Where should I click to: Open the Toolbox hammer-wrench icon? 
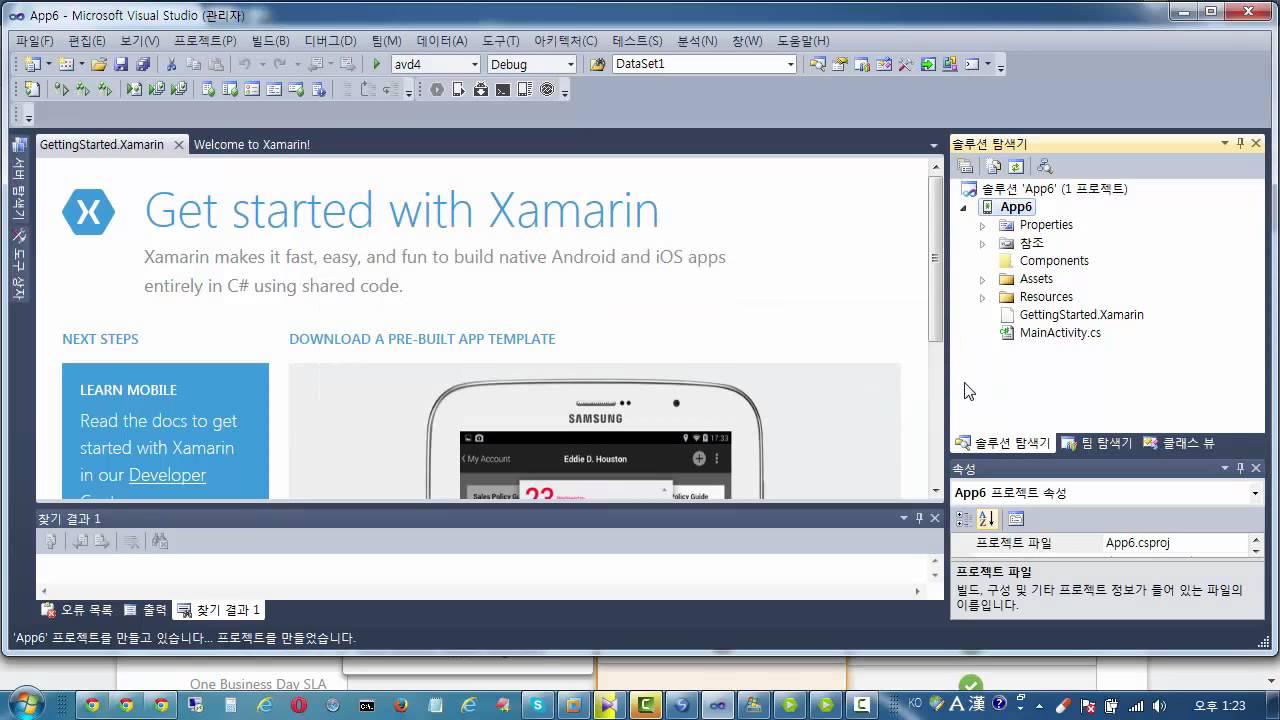[x=906, y=64]
